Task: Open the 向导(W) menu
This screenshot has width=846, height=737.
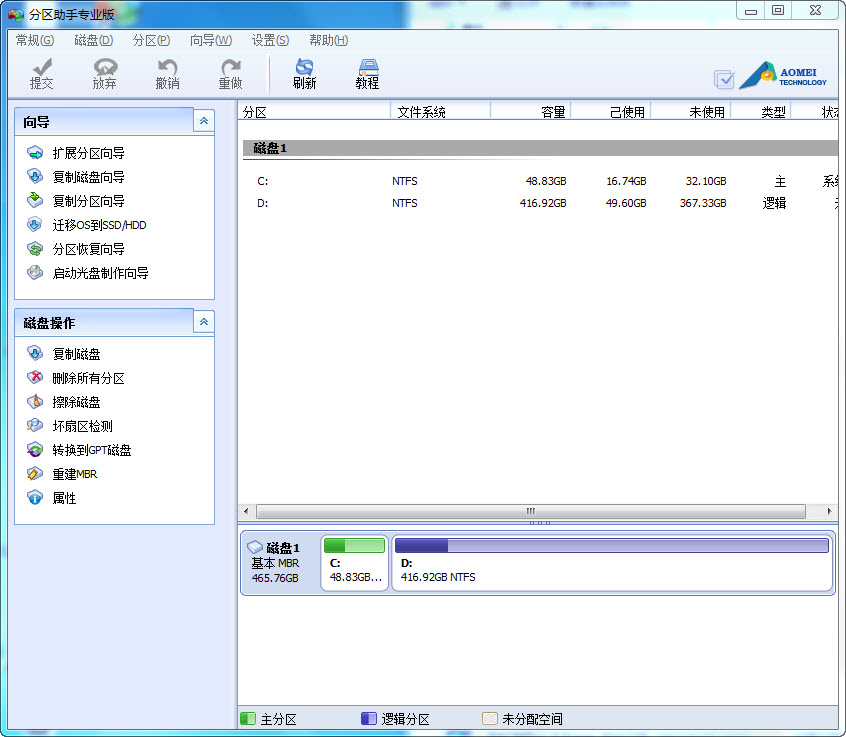Action: click(210, 40)
